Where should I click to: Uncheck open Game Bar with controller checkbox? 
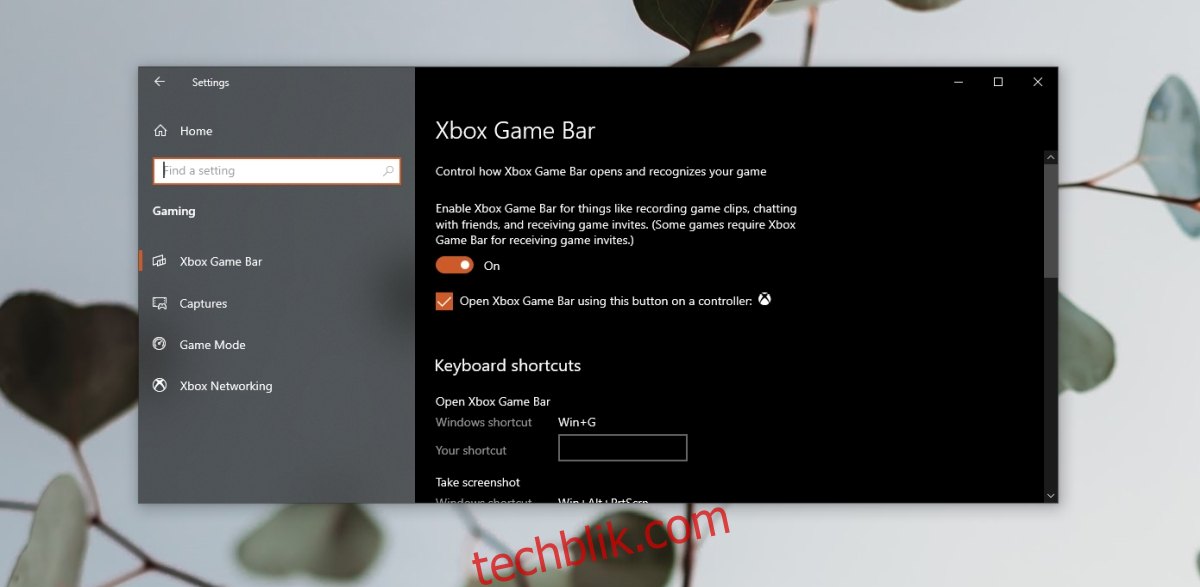[444, 301]
